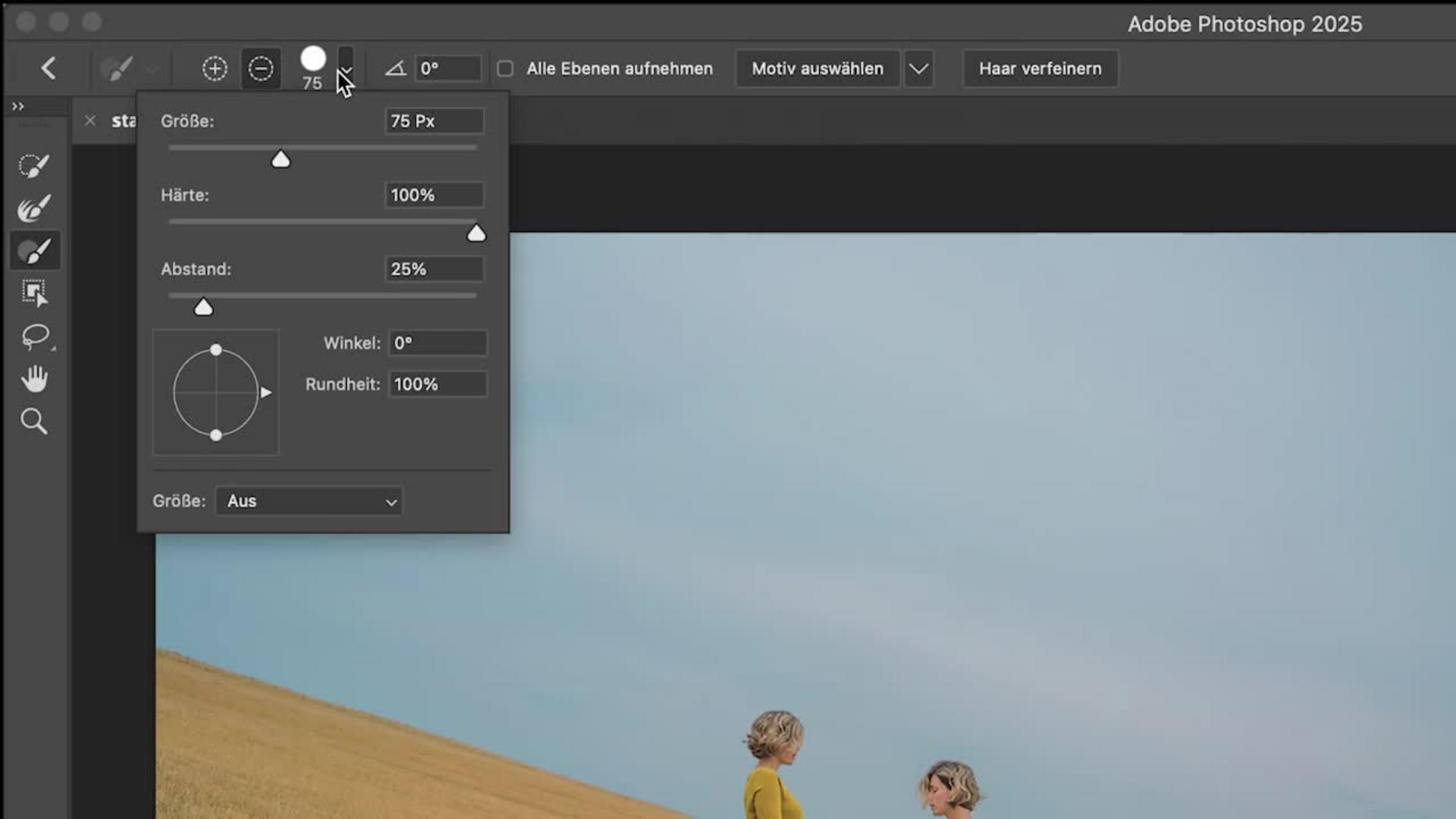Viewport: 1456px width, 819px height.
Task: Select the Object Selection tool
Action: click(x=34, y=293)
